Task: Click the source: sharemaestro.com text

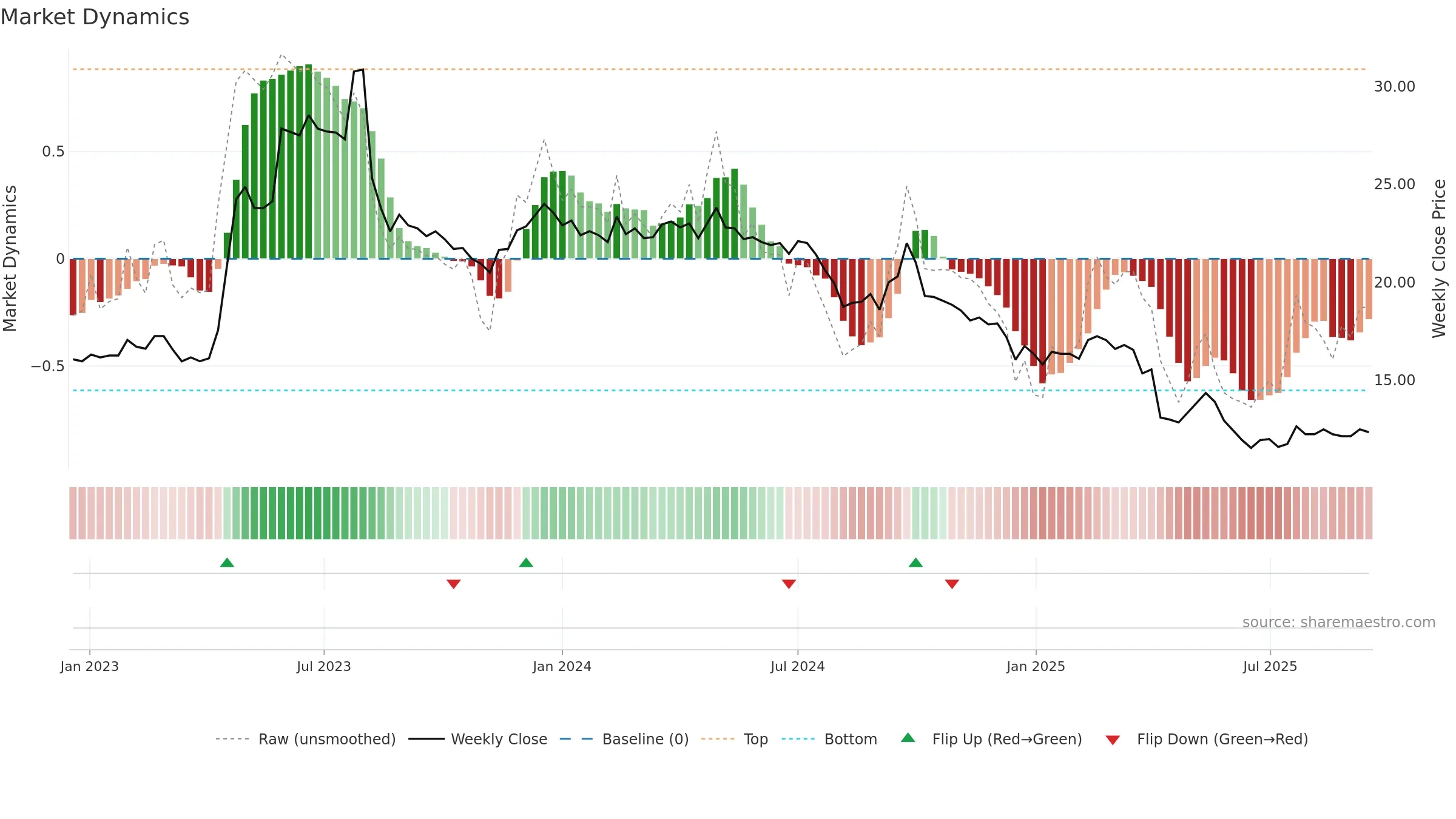Action: [1339, 622]
